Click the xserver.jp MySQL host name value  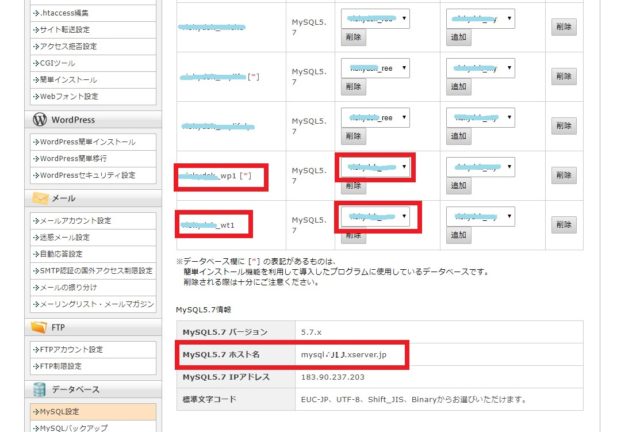tap(344, 355)
